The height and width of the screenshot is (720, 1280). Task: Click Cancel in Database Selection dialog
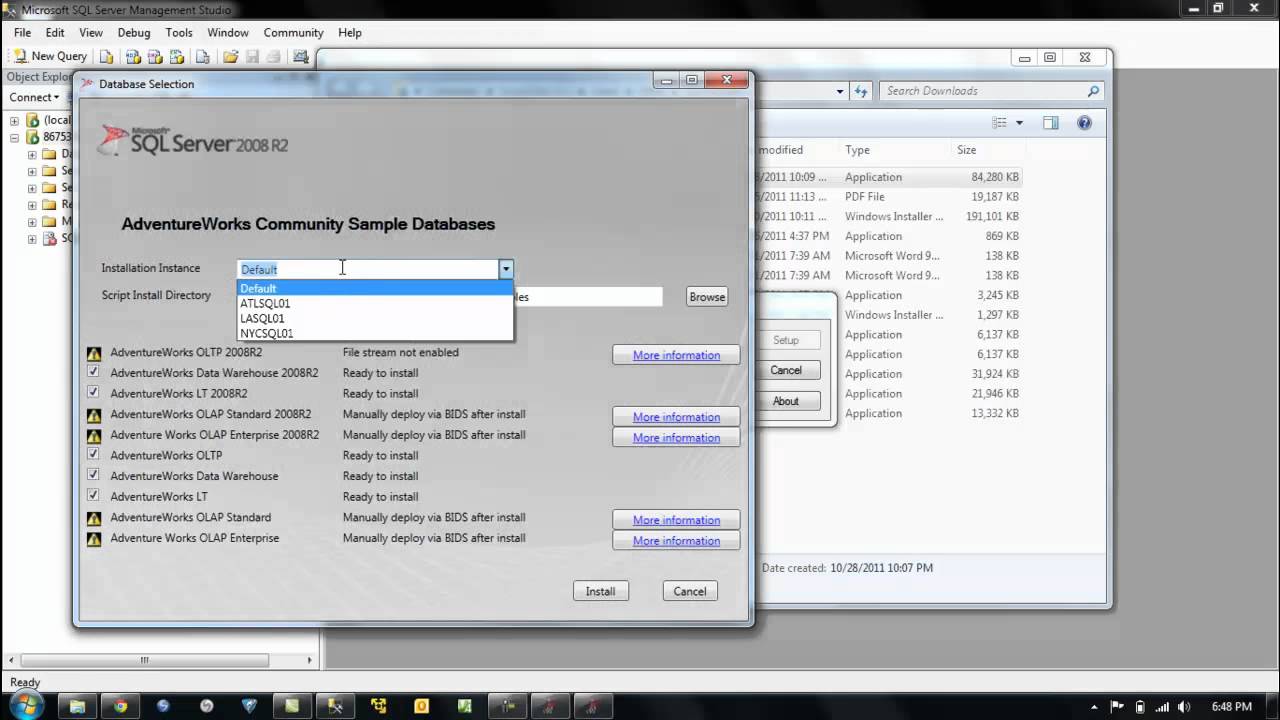pos(689,591)
